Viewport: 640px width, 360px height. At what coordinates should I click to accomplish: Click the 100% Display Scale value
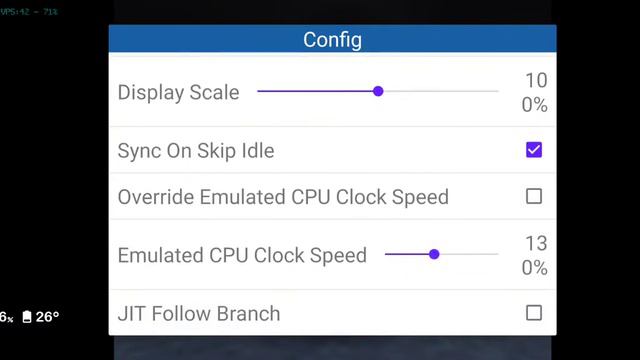(535, 93)
